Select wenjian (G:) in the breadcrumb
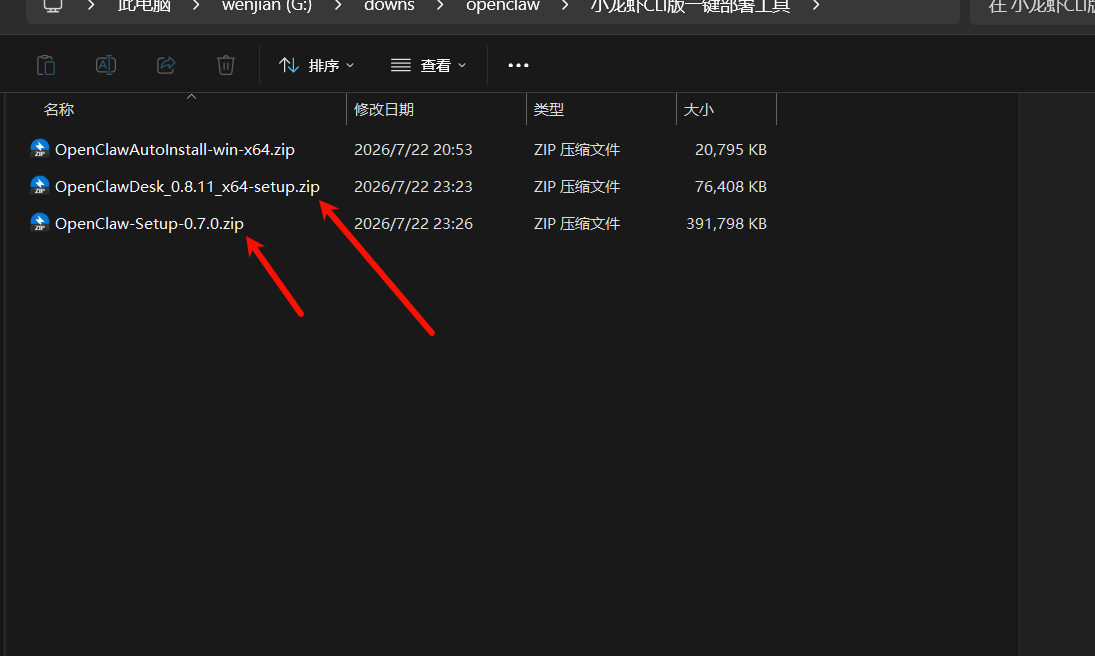The width and height of the screenshot is (1095, 656). coord(267,6)
